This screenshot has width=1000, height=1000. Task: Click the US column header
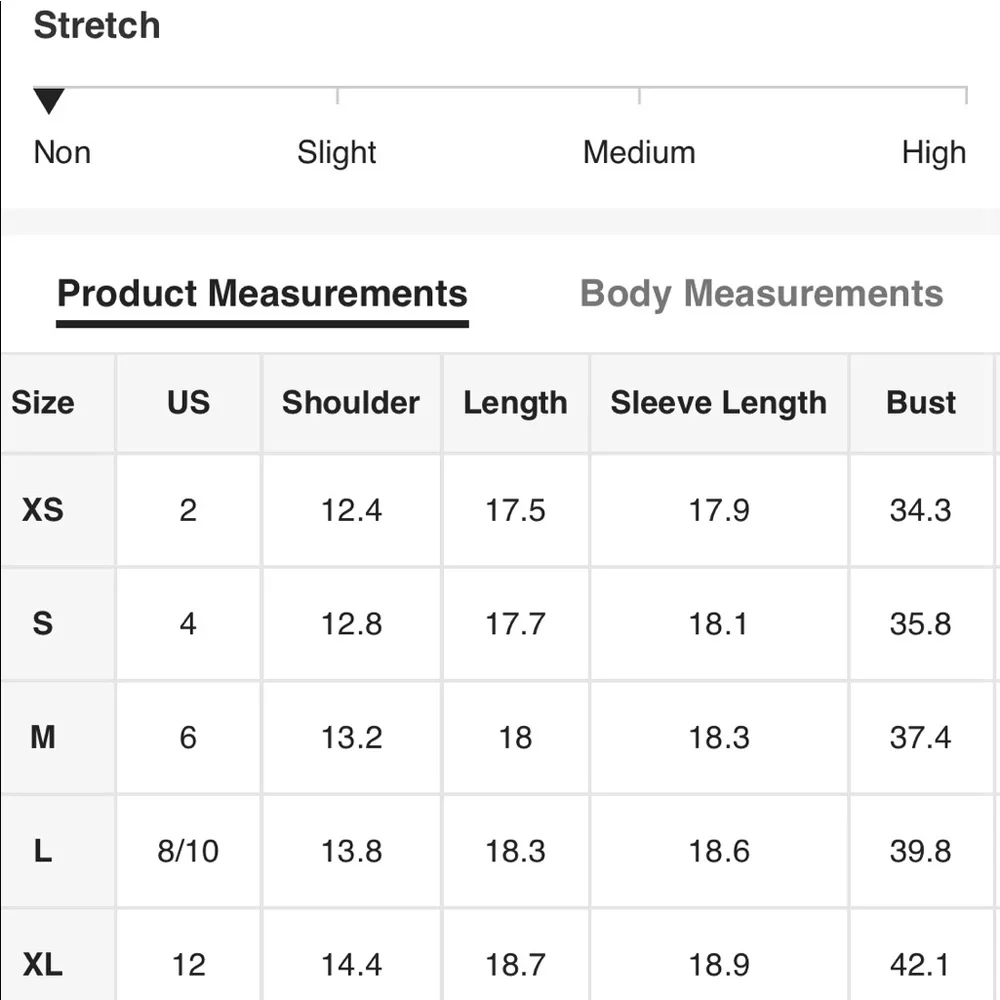pos(188,403)
